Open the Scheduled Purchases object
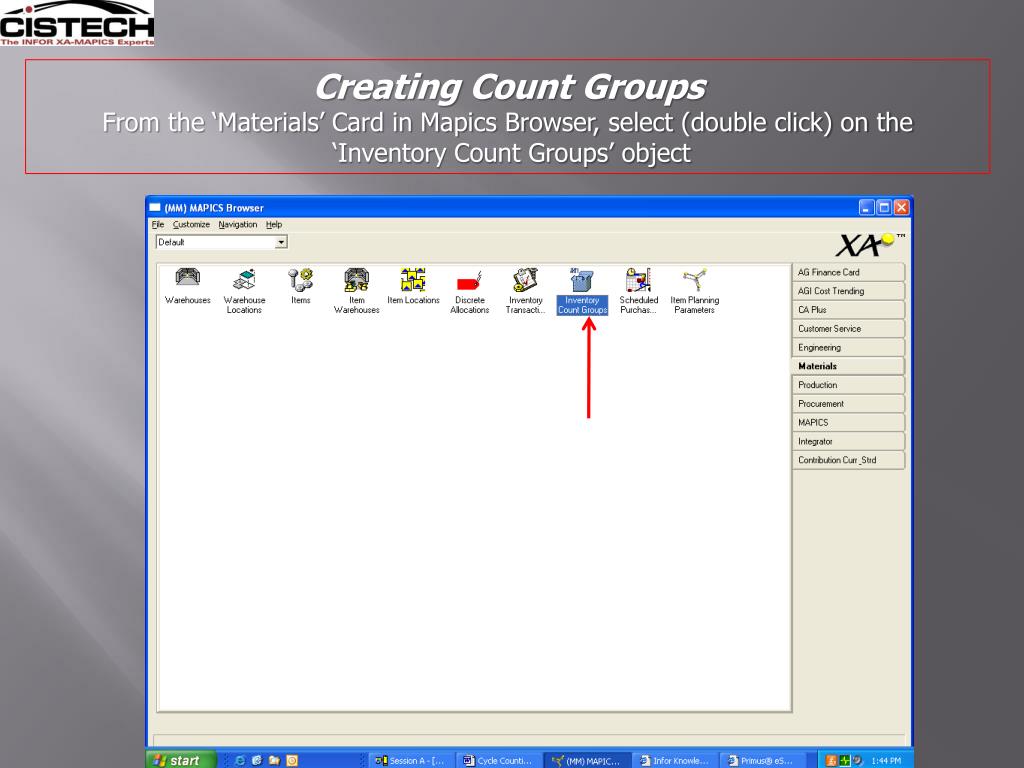This screenshot has height=768, width=1024. [x=639, y=291]
